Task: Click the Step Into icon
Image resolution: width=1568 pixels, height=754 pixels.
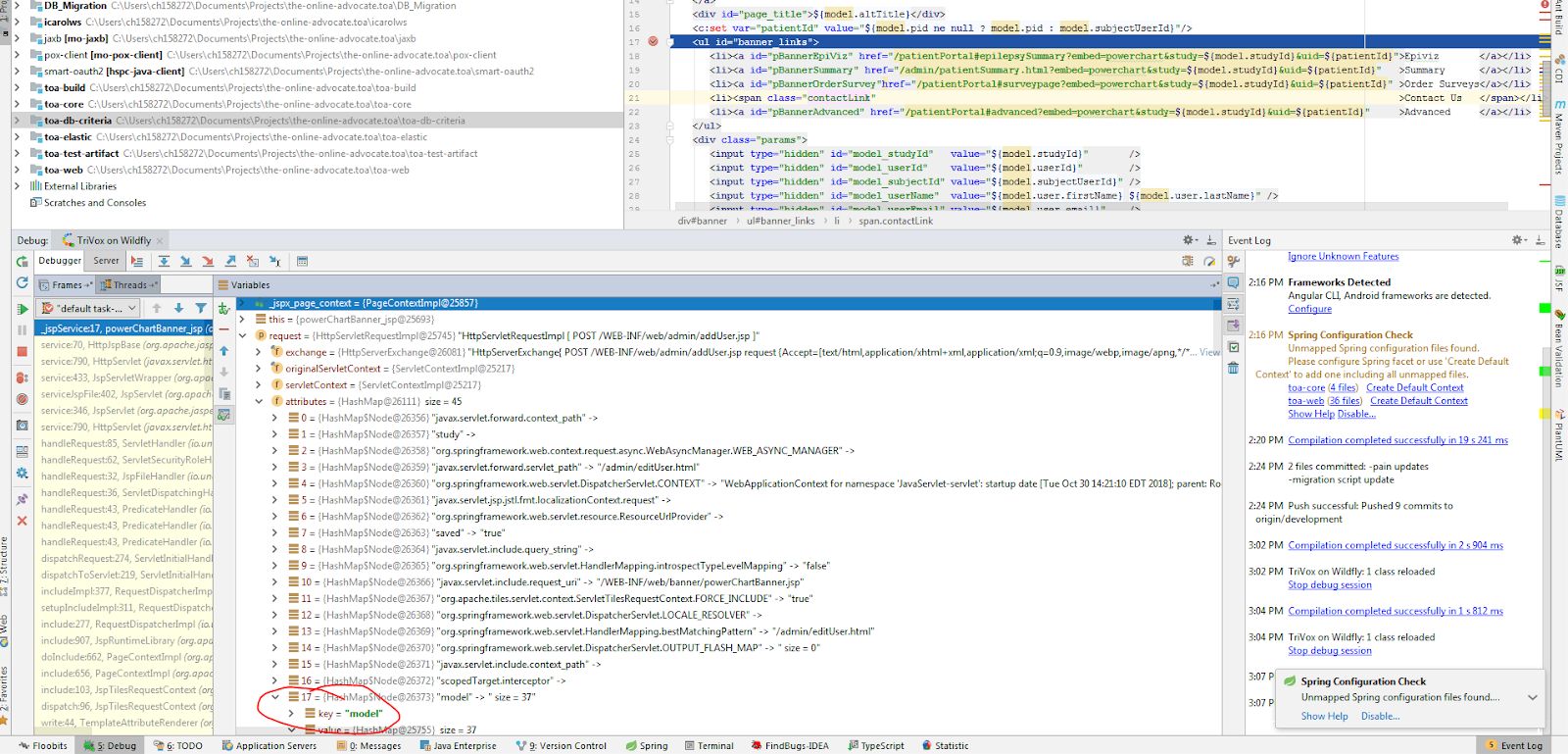Action: coord(185,262)
